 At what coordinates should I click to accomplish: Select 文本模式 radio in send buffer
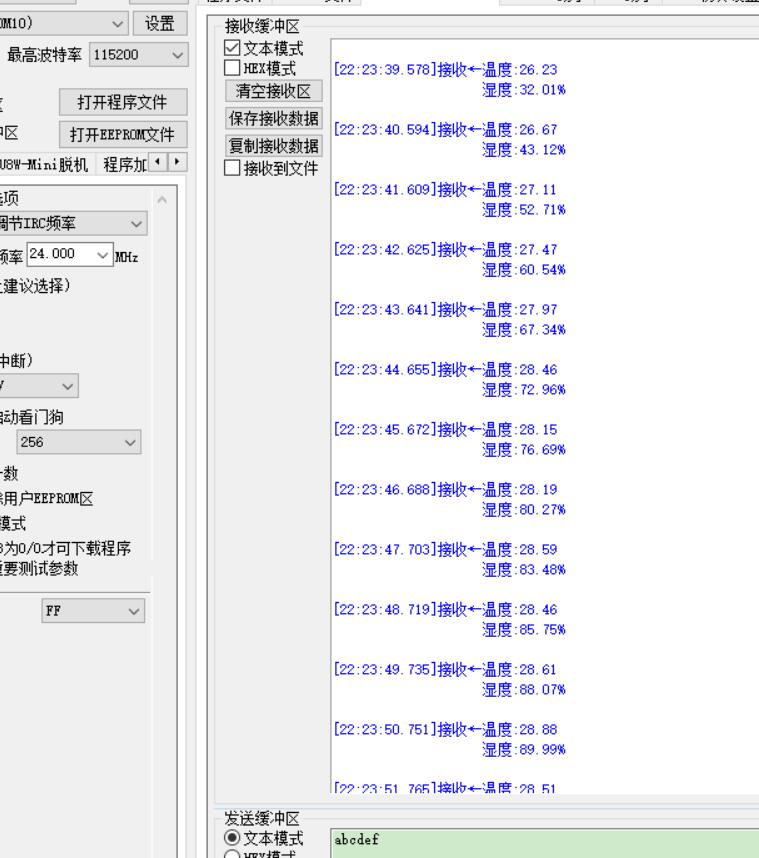click(232, 838)
